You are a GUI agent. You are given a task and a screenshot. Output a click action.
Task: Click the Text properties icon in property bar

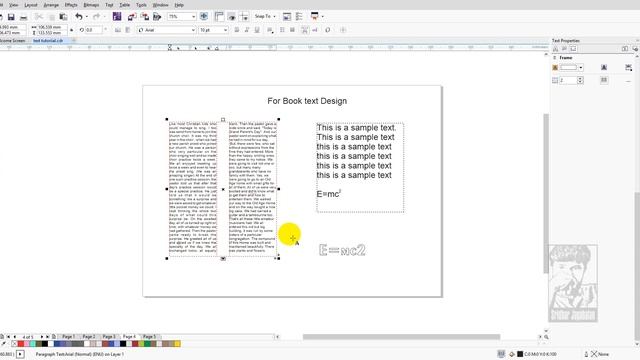pyautogui.click(x=304, y=30)
